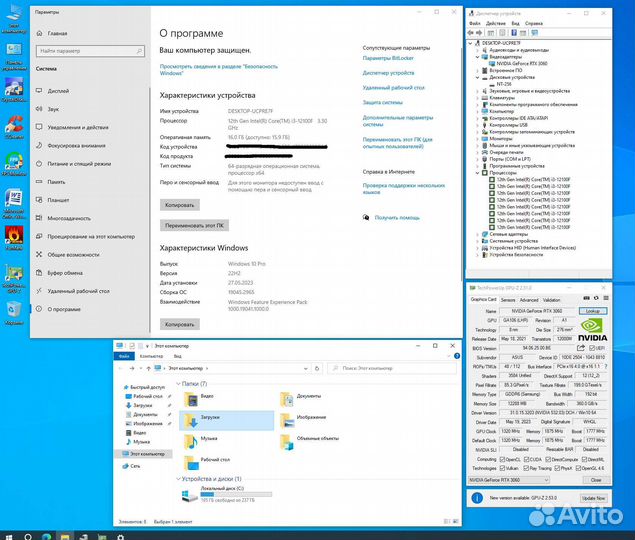The width and height of the screenshot is (635, 540).
Task: Click the forward arrow in Device Manager toolbar
Action: (479, 33)
